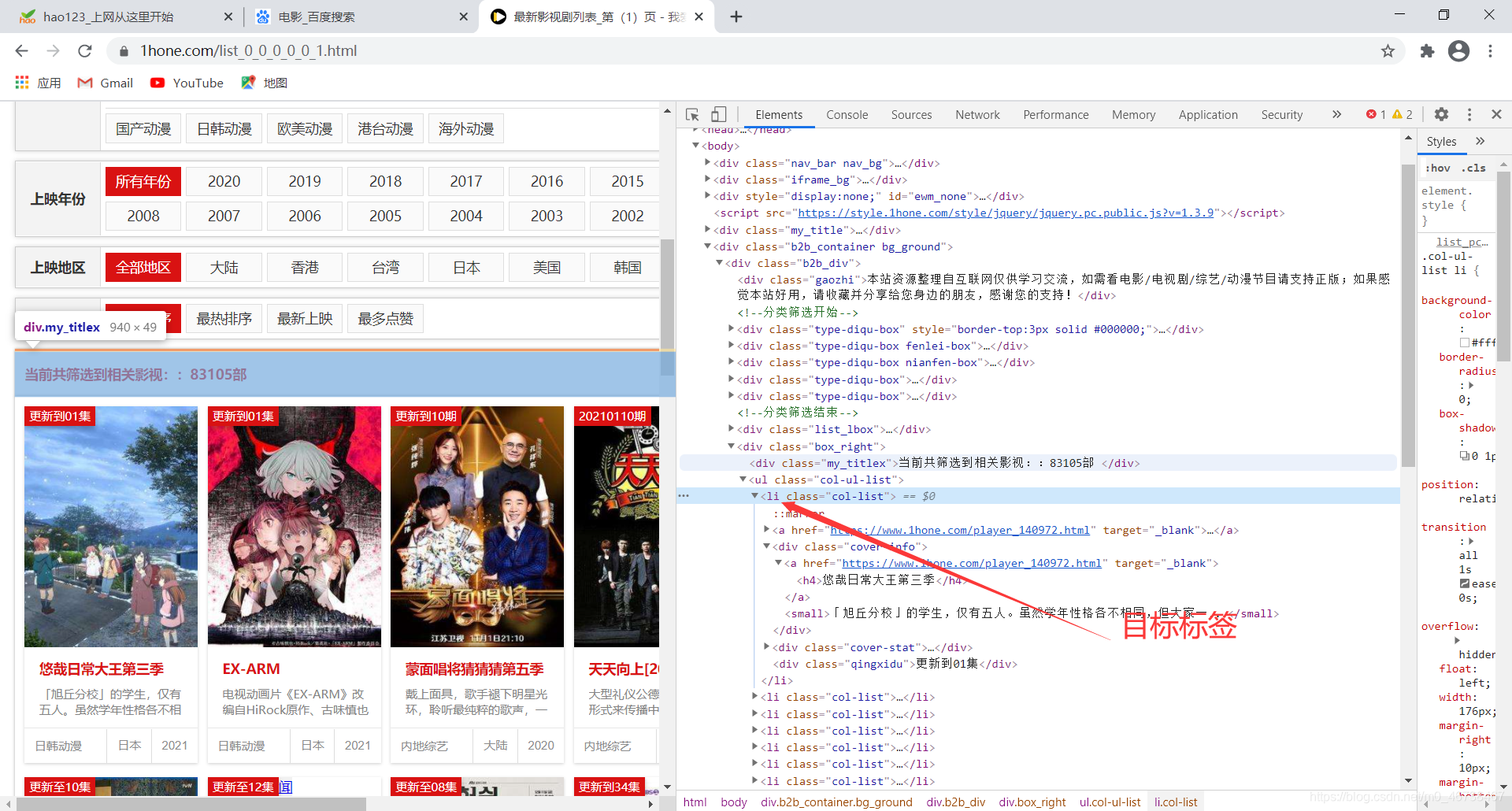Open the list_pc stylesheet source link

(1462, 243)
